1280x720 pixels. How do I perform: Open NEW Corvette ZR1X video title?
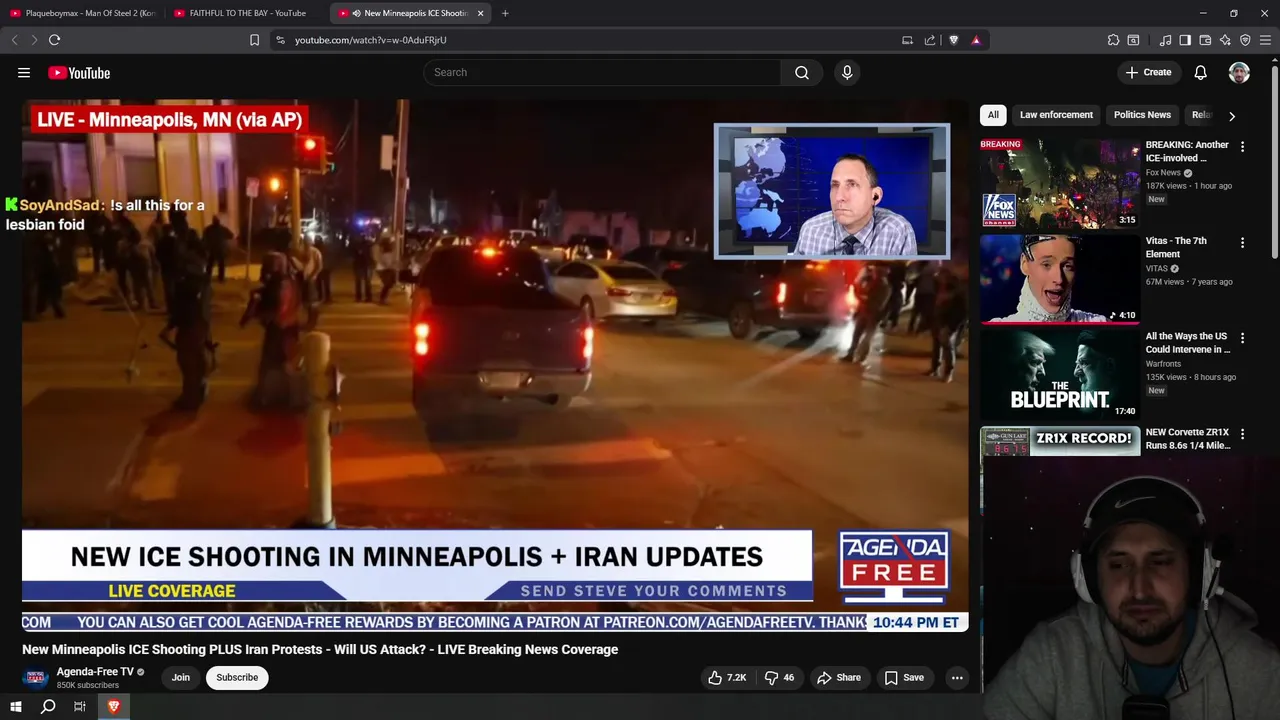click(x=1187, y=439)
